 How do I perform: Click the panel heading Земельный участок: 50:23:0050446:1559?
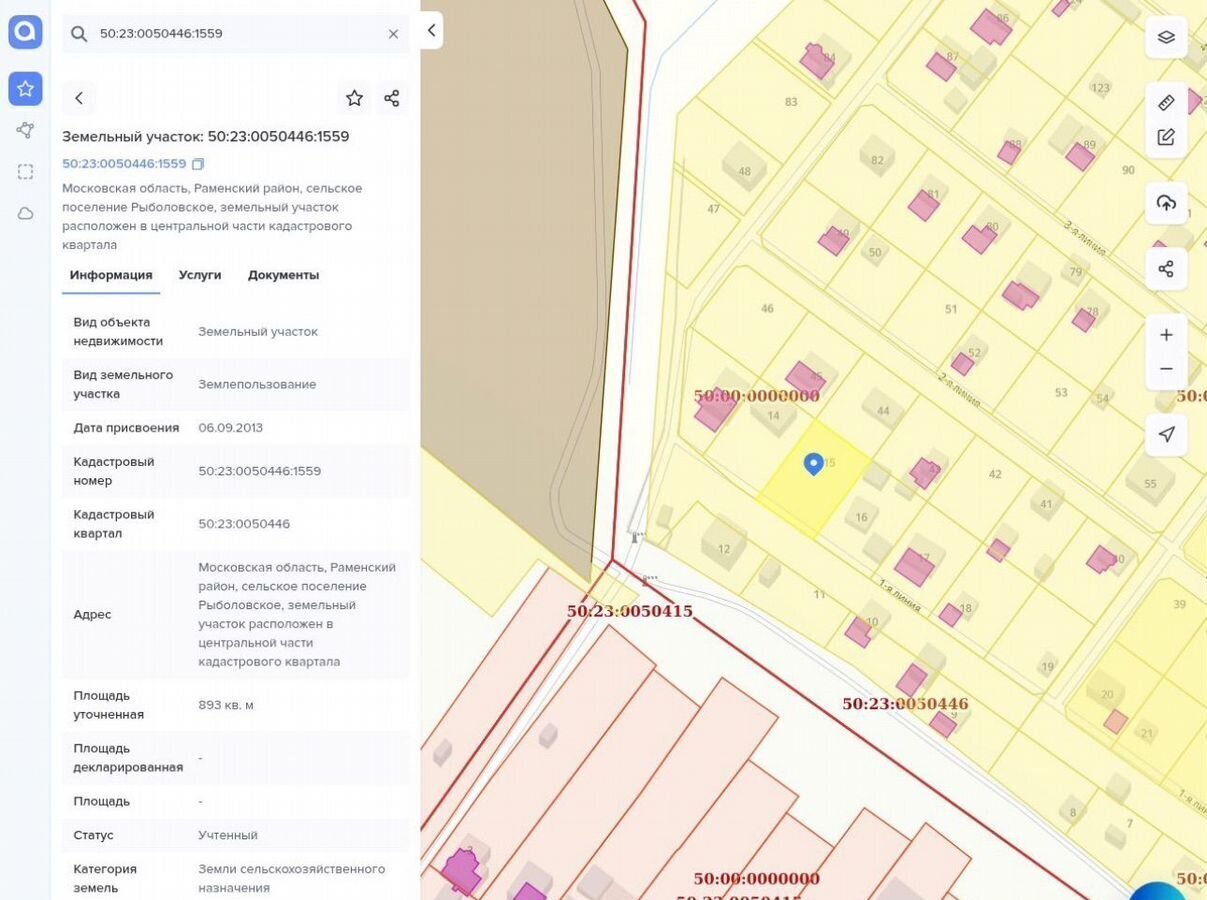206,136
